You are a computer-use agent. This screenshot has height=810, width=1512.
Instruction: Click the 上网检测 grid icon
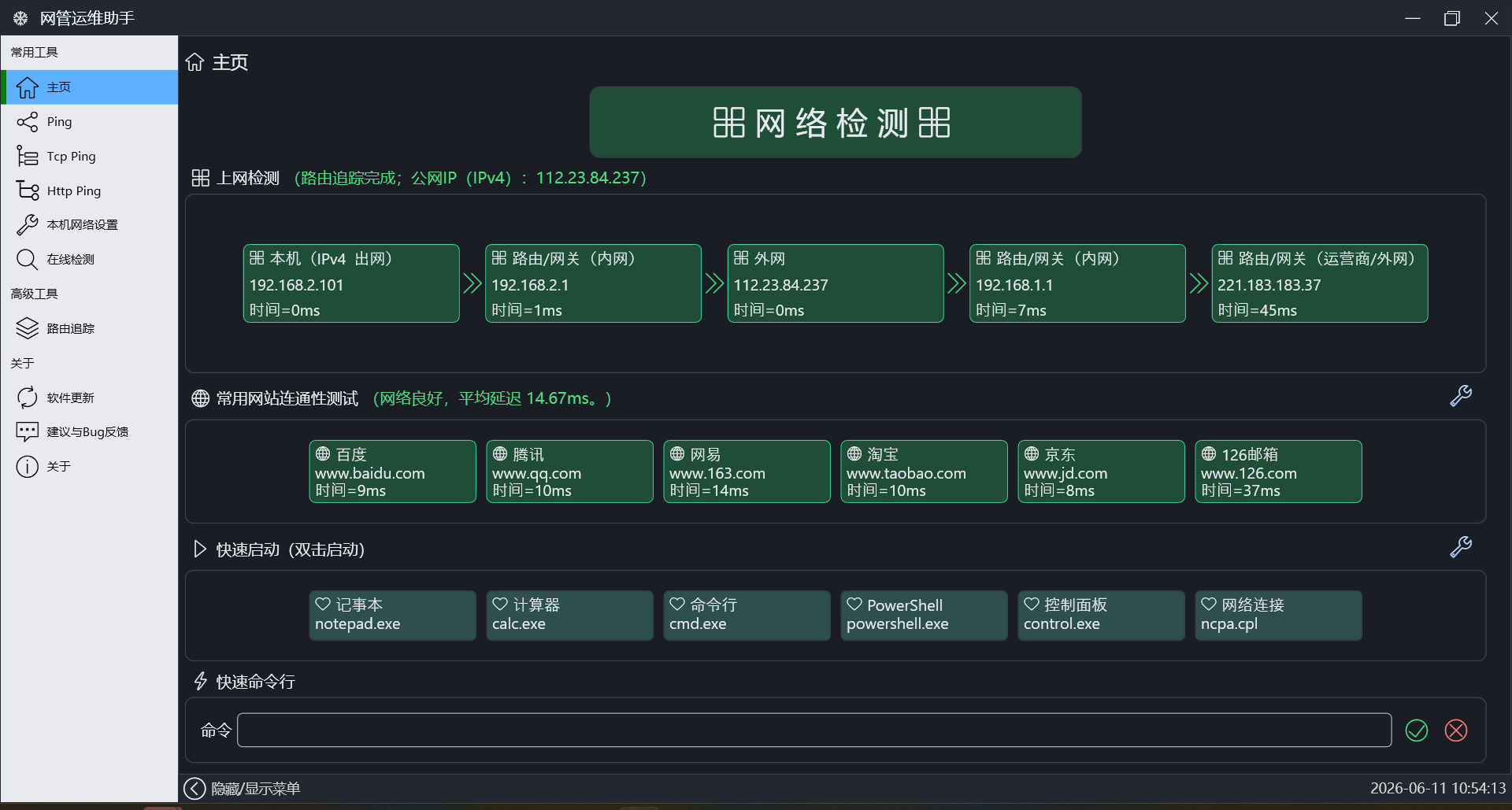click(201, 178)
